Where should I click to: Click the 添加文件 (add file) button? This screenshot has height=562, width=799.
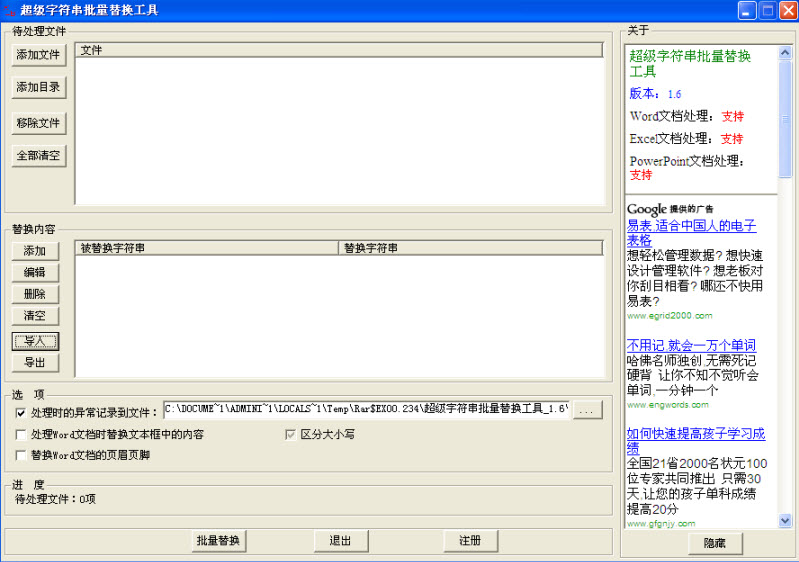click(x=39, y=55)
